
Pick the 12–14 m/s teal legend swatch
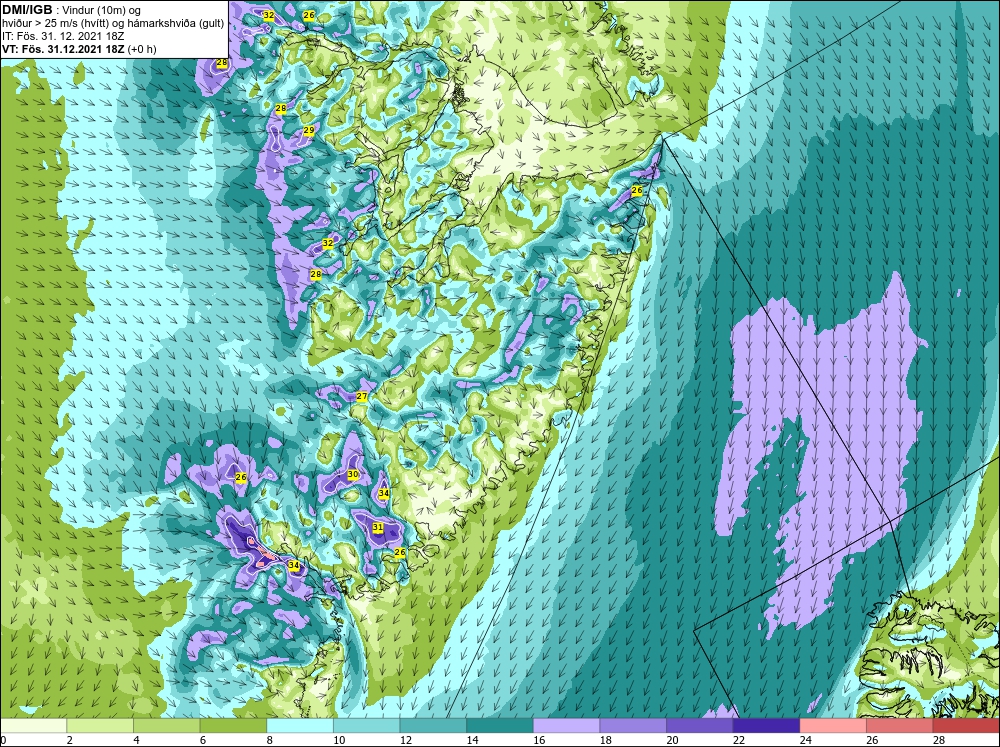pyautogui.click(x=433, y=725)
